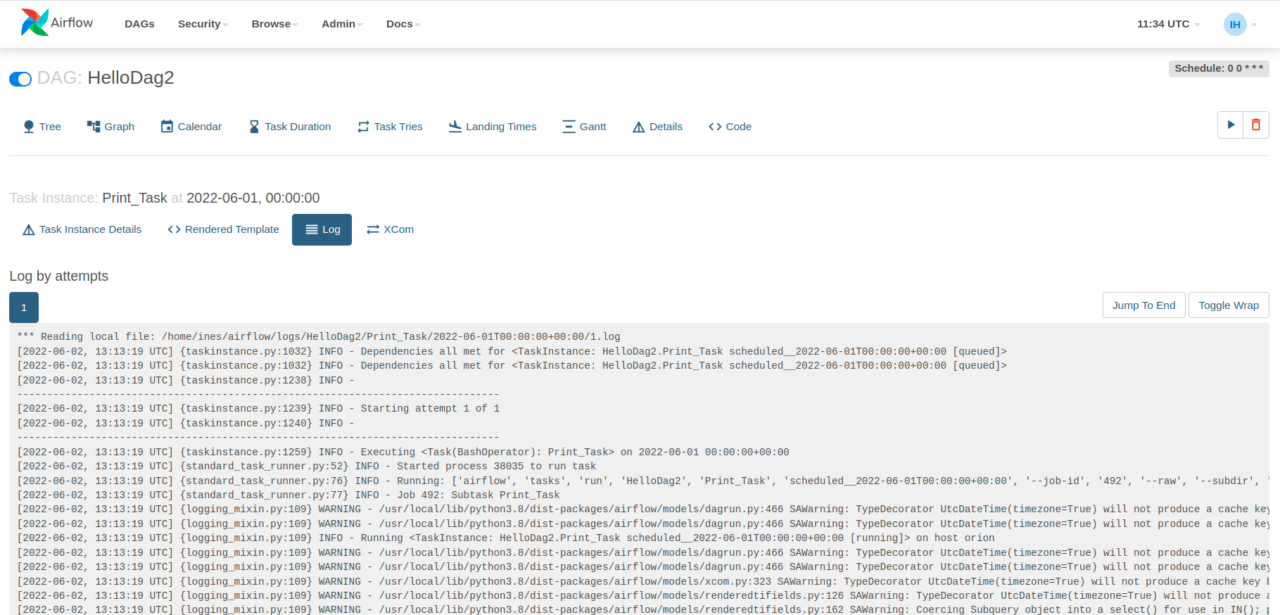This screenshot has height=615, width=1280.
Task: View the Task Duration chart
Action: pyautogui.click(x=290, y=126)
